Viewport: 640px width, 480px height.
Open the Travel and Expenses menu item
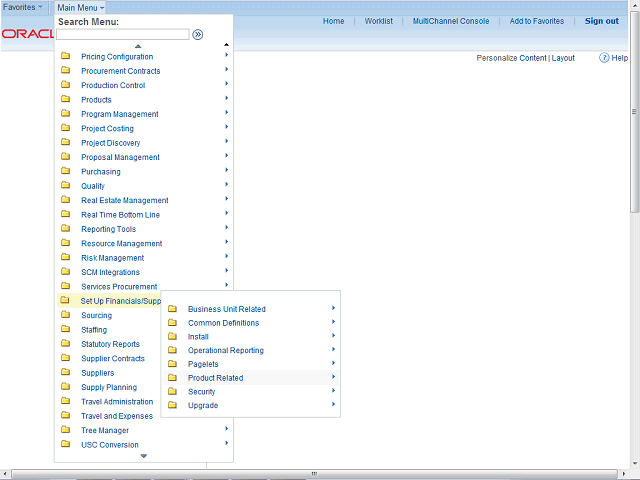coord(117,416)
